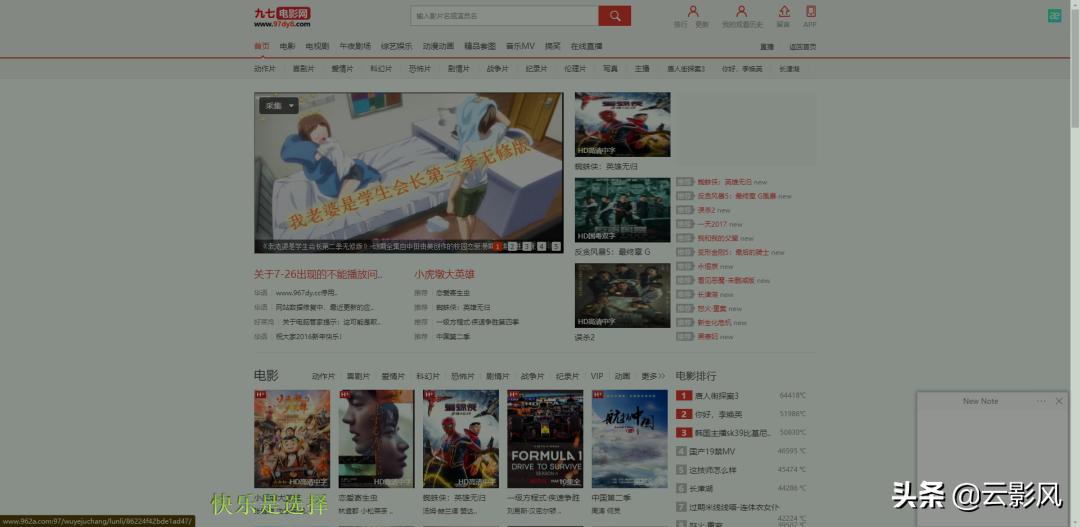
Task: Open the first cartoon poster in movies section
Action: click(292, 439)
